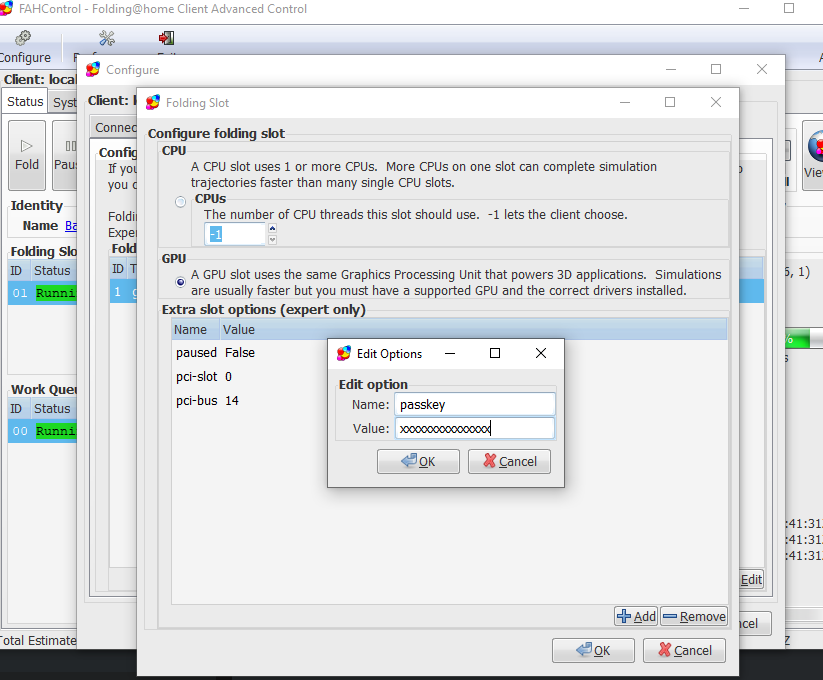Cancel the Edit Options dialog

509,461
